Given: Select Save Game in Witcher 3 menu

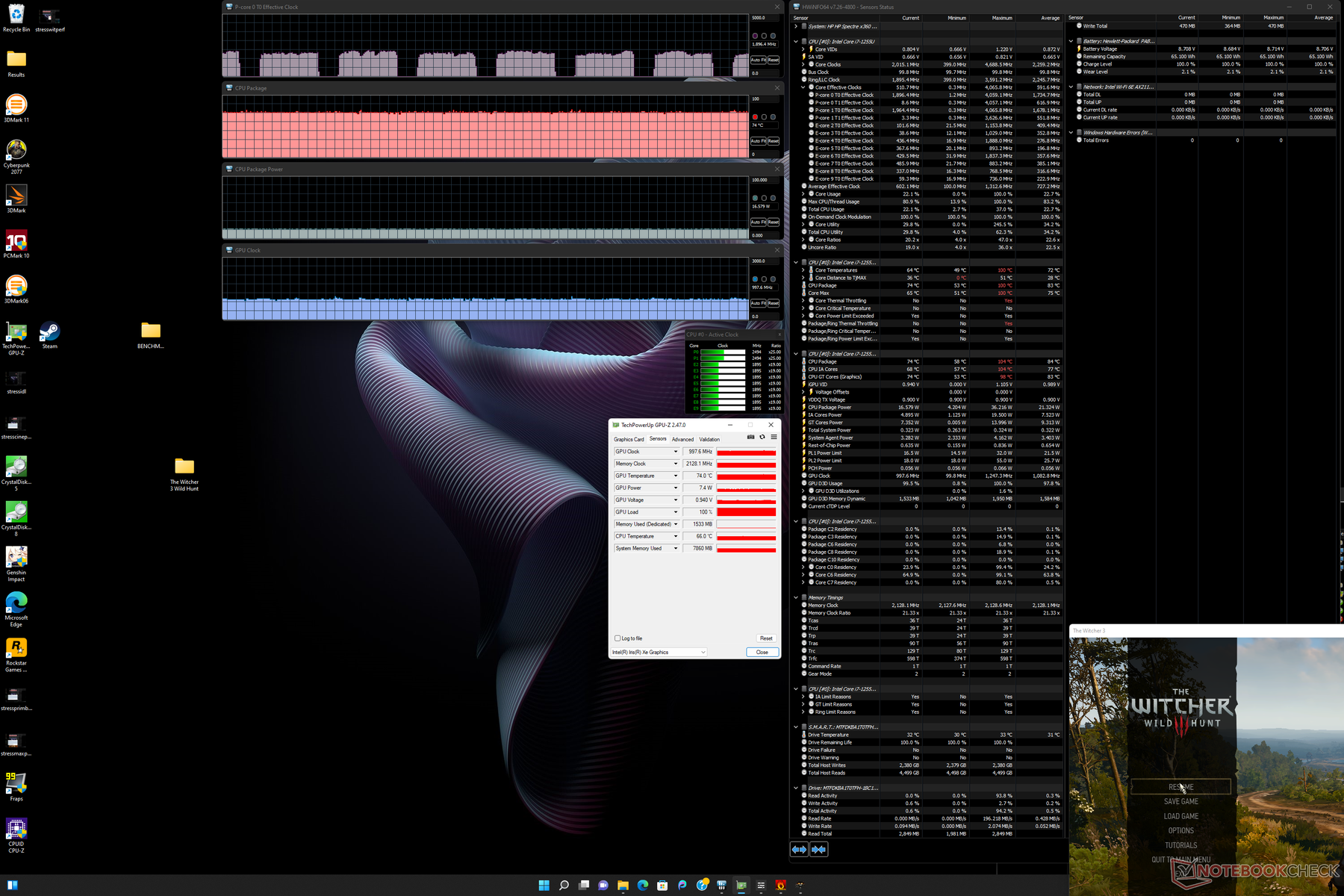Looking at the screenshot, I should click(1180, 801).
